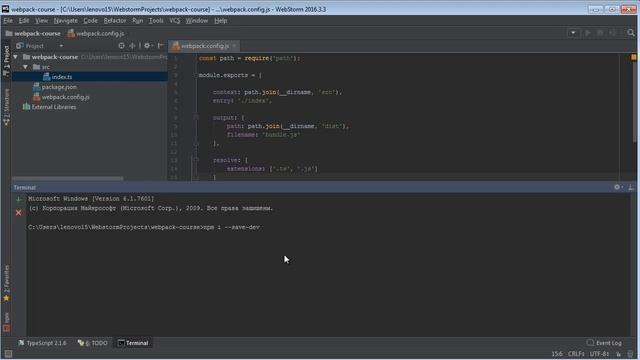Open the VCS menu
This screenshot has height=360, width=640.
[175, 20]
